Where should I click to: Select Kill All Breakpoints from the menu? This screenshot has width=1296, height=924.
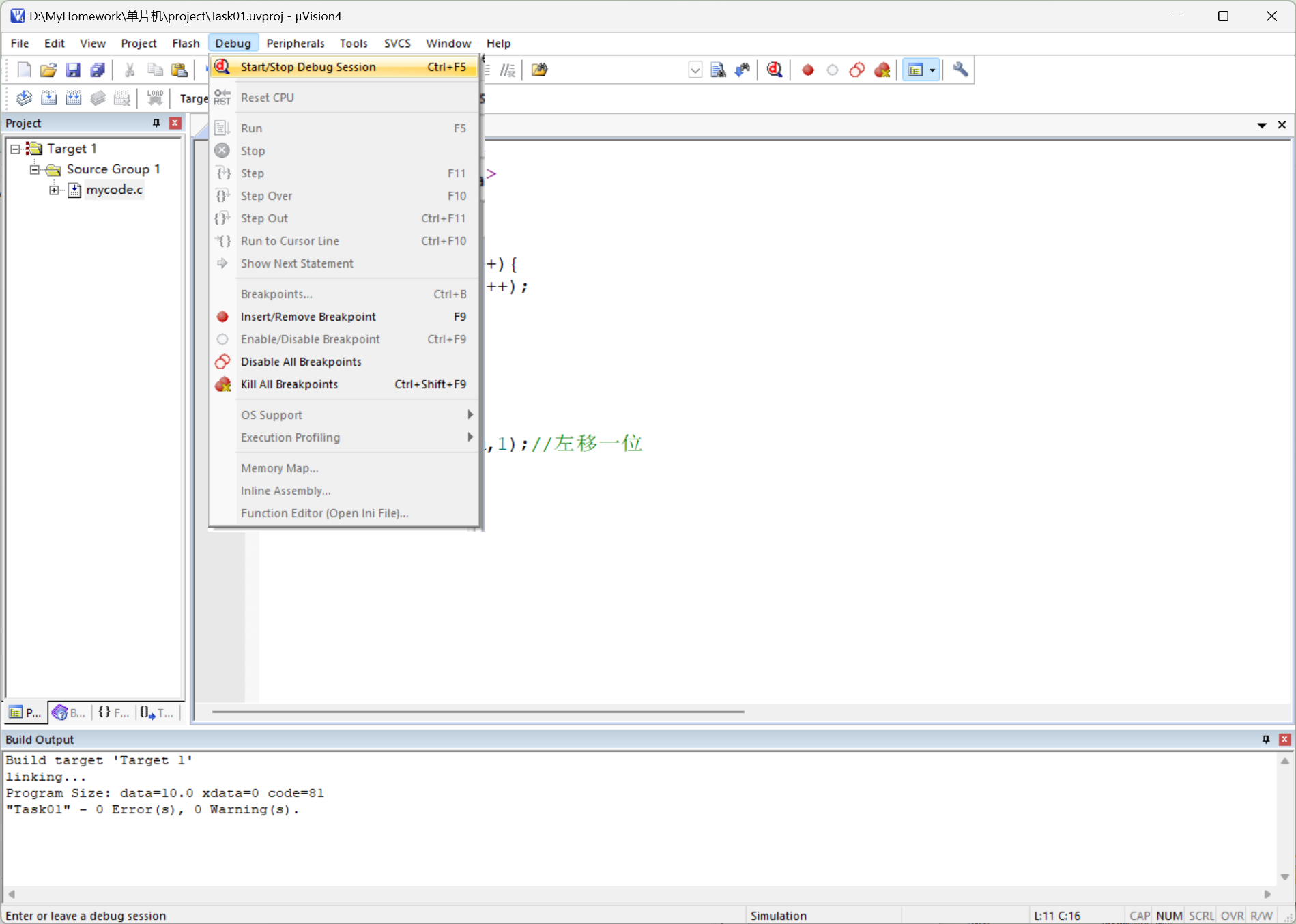(345, 384)
